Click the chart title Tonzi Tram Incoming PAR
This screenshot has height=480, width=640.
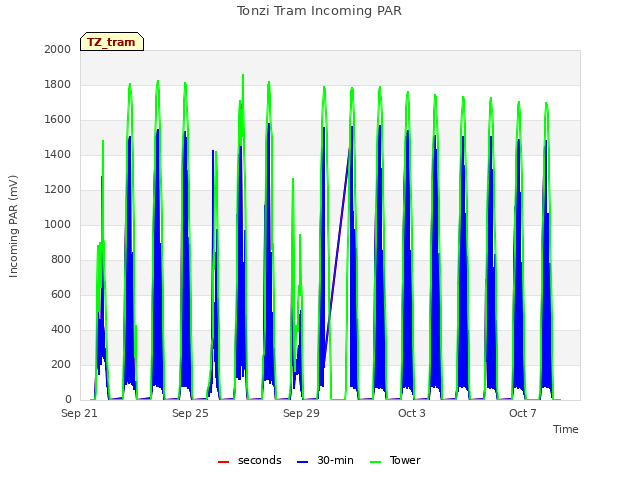(x=319, y=11)
